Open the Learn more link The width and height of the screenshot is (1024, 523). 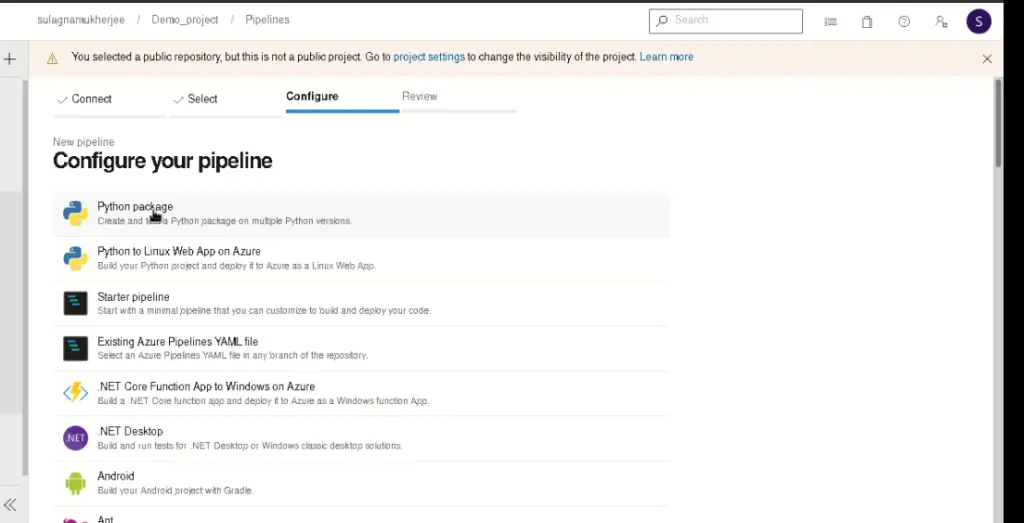coord(666,57)
